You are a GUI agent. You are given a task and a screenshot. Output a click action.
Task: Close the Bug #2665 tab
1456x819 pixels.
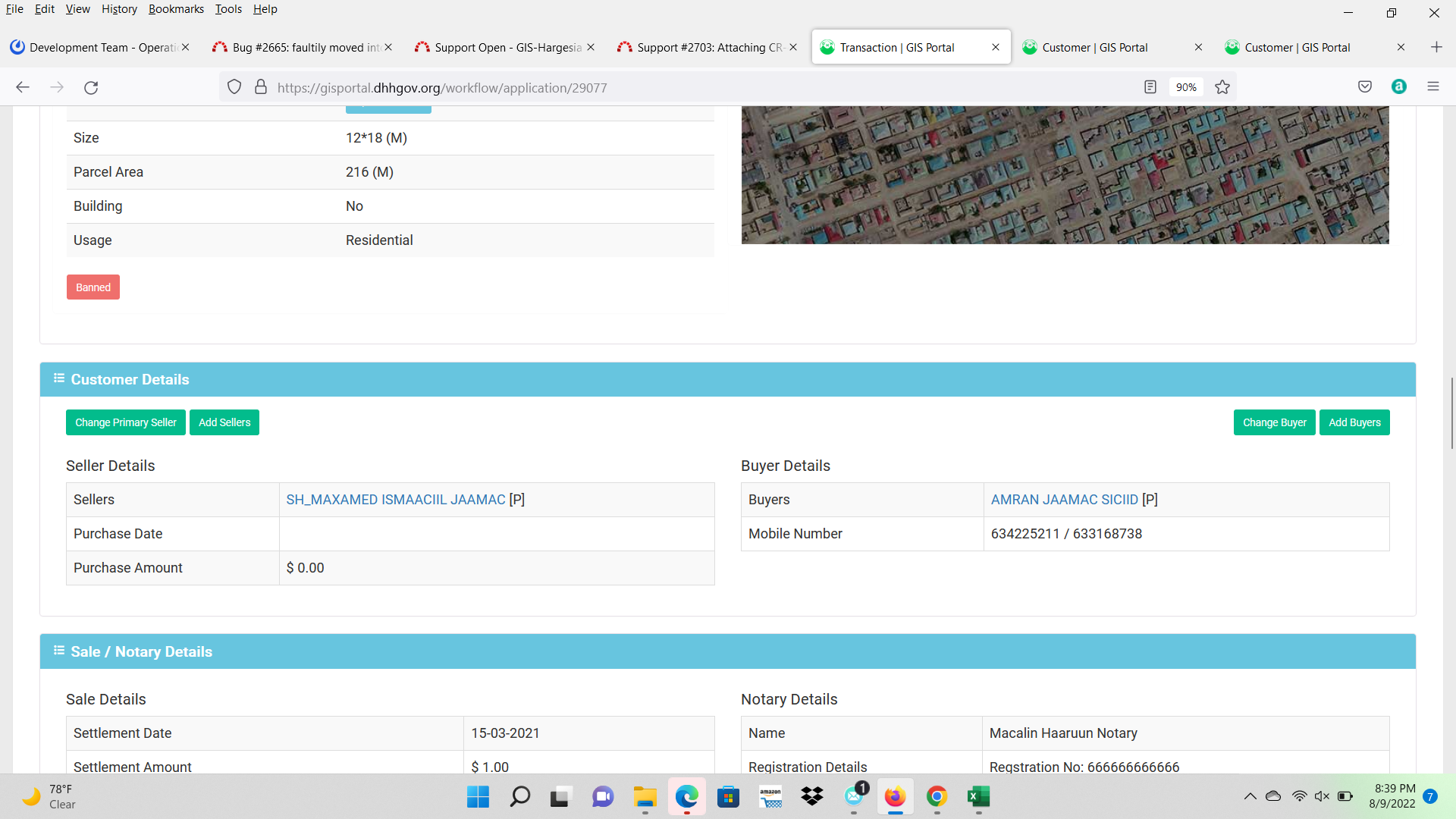pyautogui.click(x=388, y=47)
